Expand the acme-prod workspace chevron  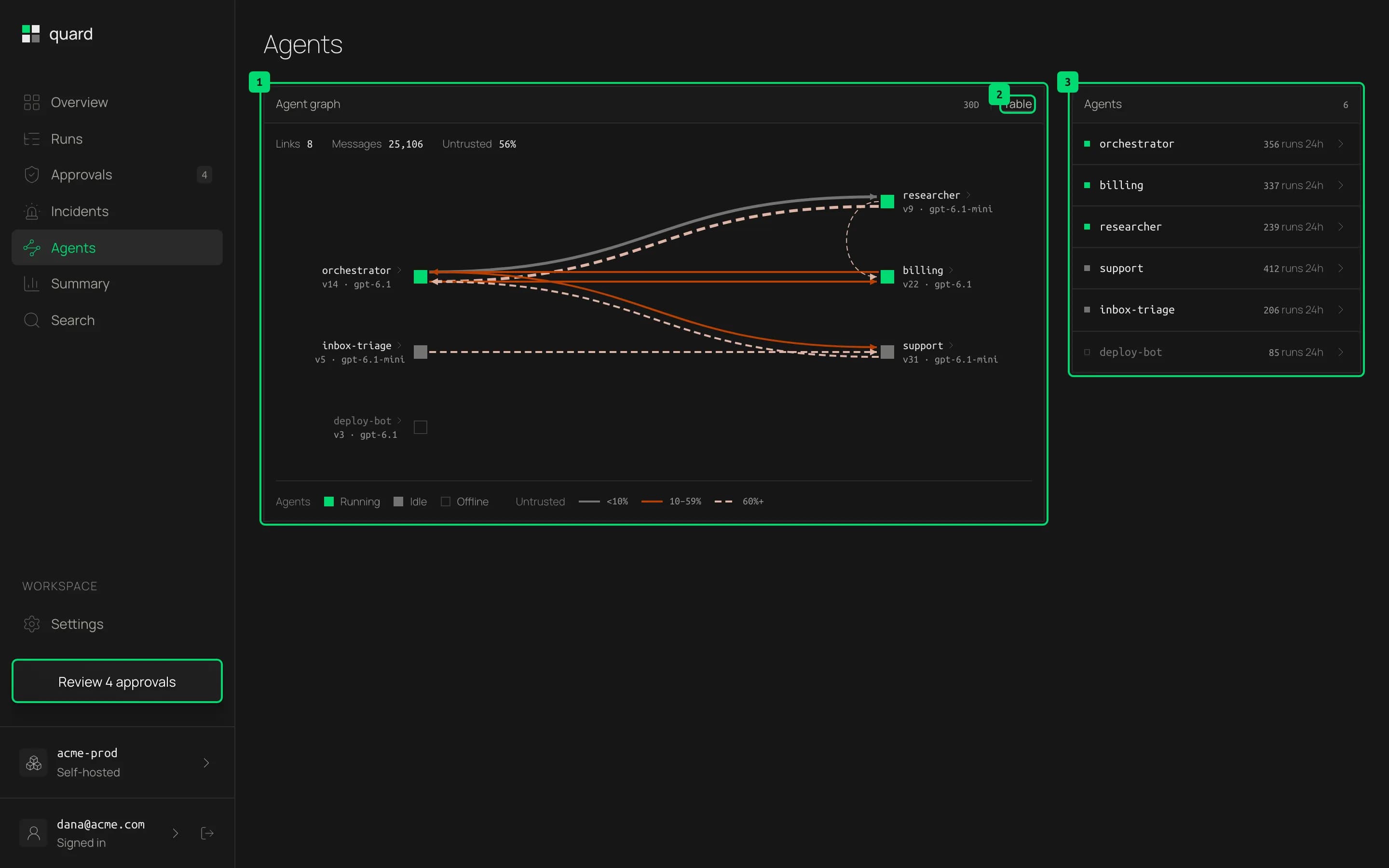(206, 762)
